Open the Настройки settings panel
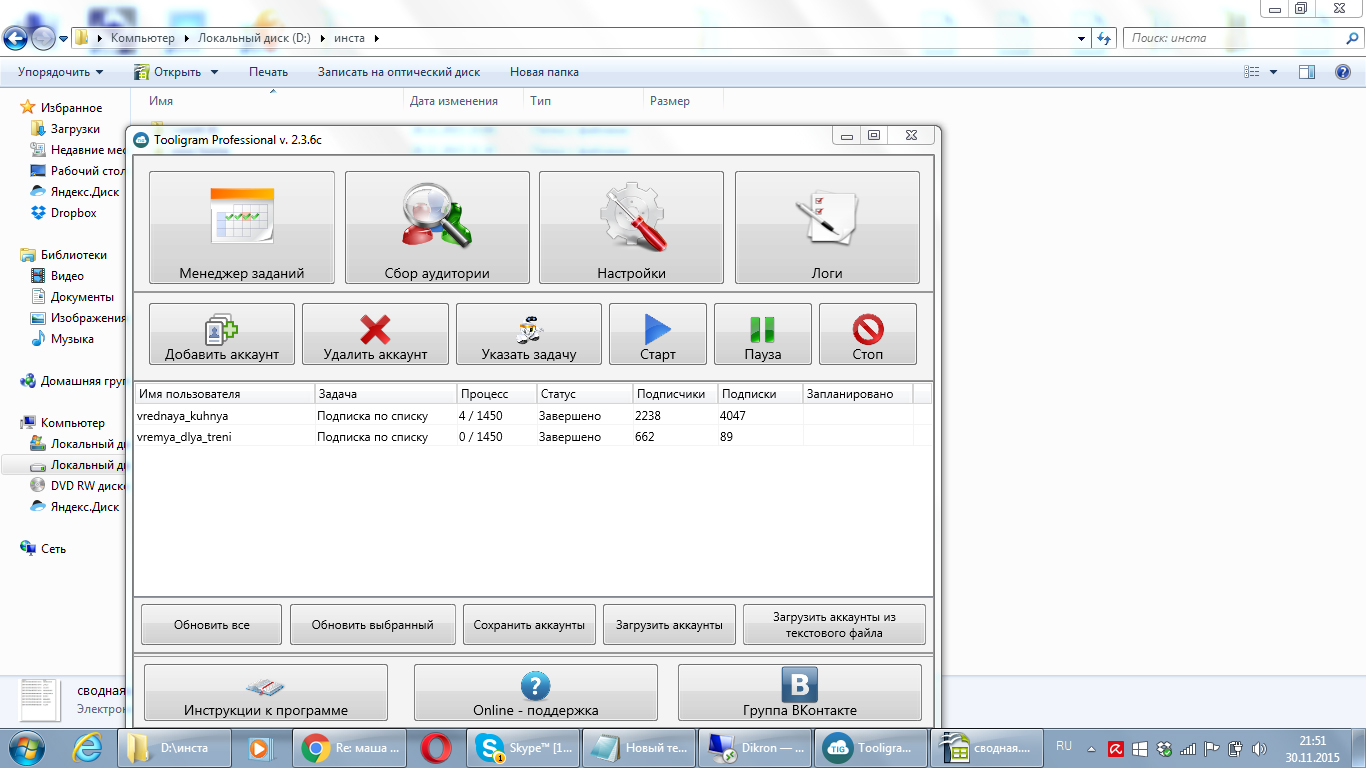 (x=631, y=227)
